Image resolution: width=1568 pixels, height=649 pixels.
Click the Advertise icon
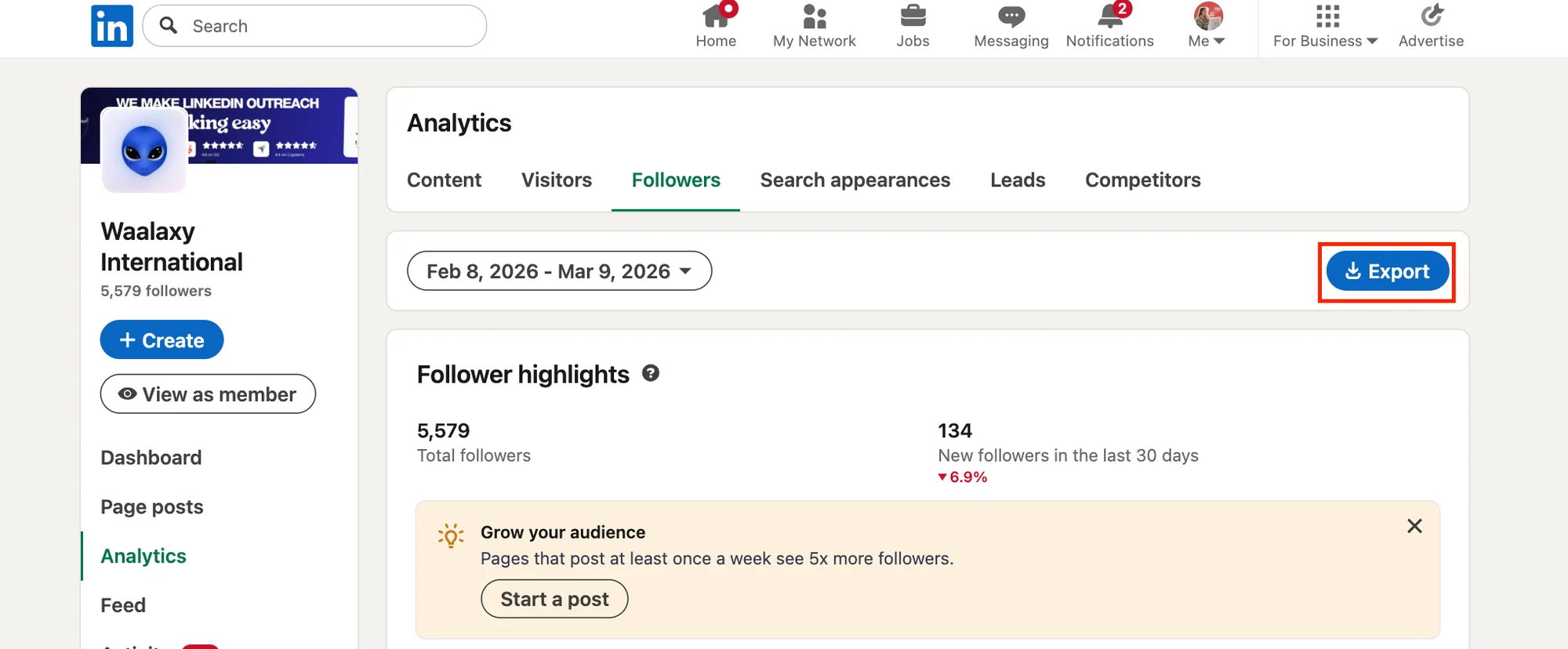(1432, 16)
